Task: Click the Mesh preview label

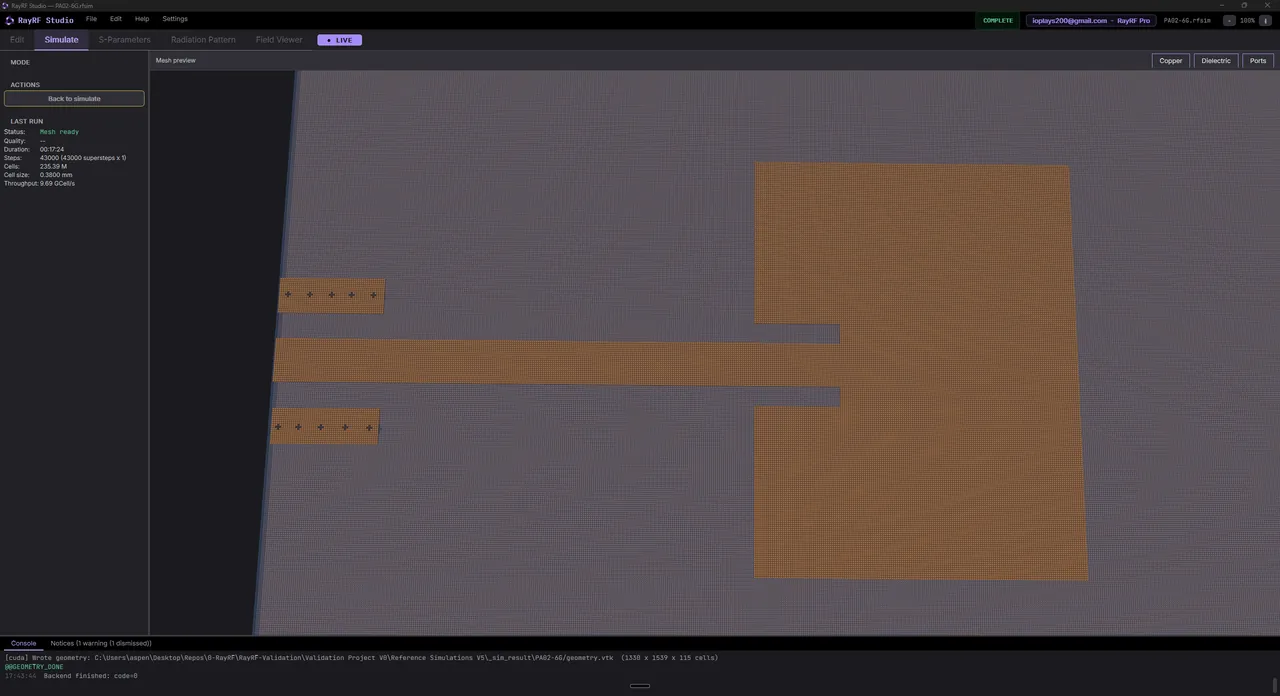Action: [x=175, y=60]
